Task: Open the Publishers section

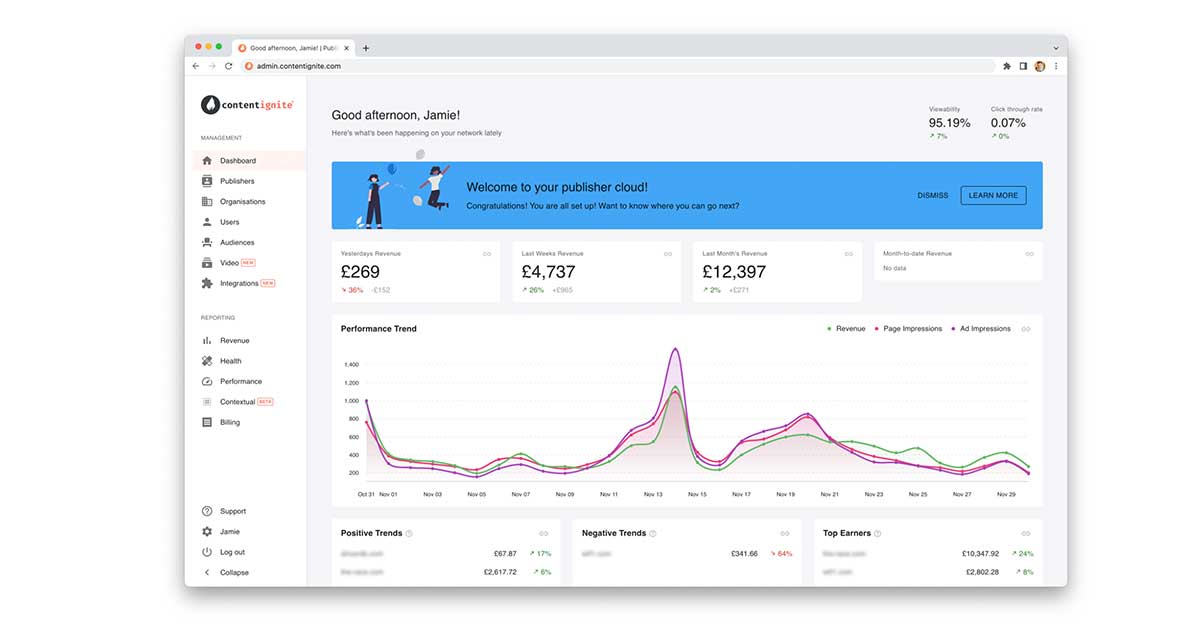Action: pos(238,181)
